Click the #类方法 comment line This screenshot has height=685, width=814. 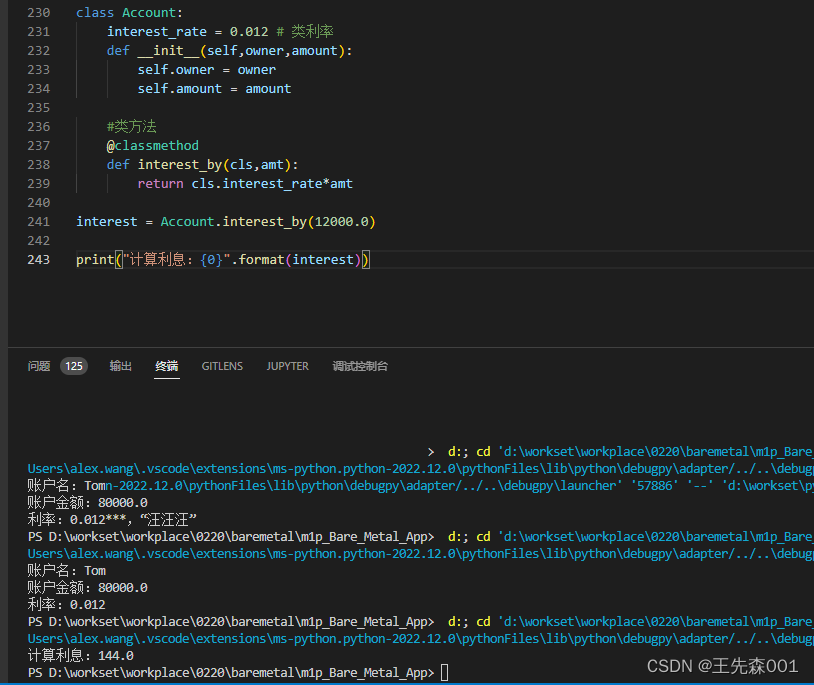[x=132, y=127]
